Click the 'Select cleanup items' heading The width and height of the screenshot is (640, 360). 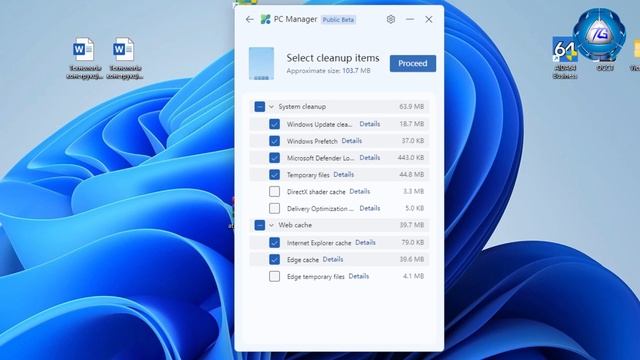point(333,58)
